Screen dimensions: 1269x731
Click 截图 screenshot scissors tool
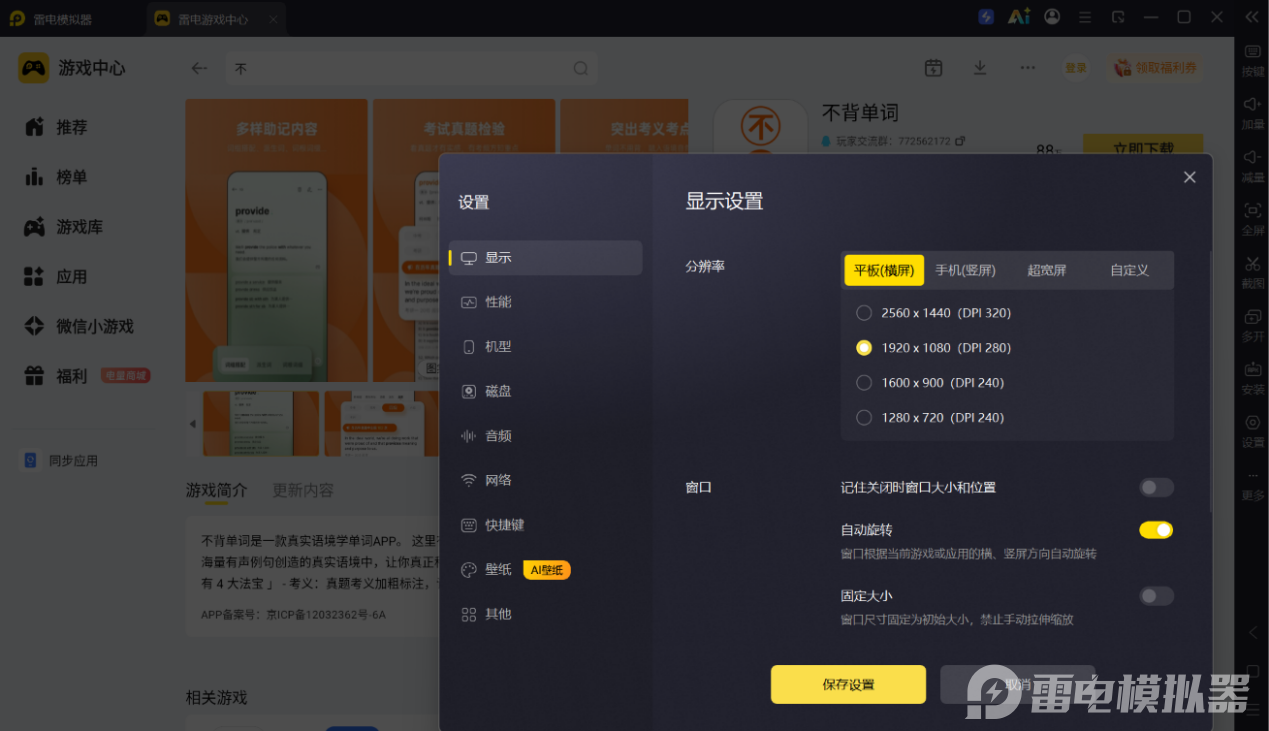[x=1252, y=271]
